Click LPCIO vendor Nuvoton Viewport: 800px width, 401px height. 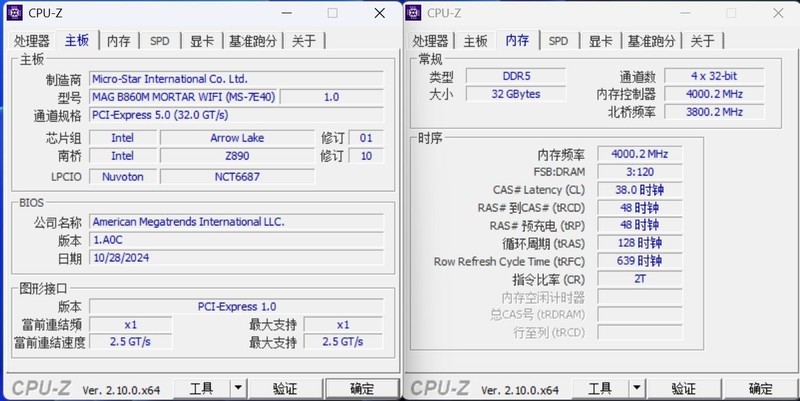click(123, 177)
